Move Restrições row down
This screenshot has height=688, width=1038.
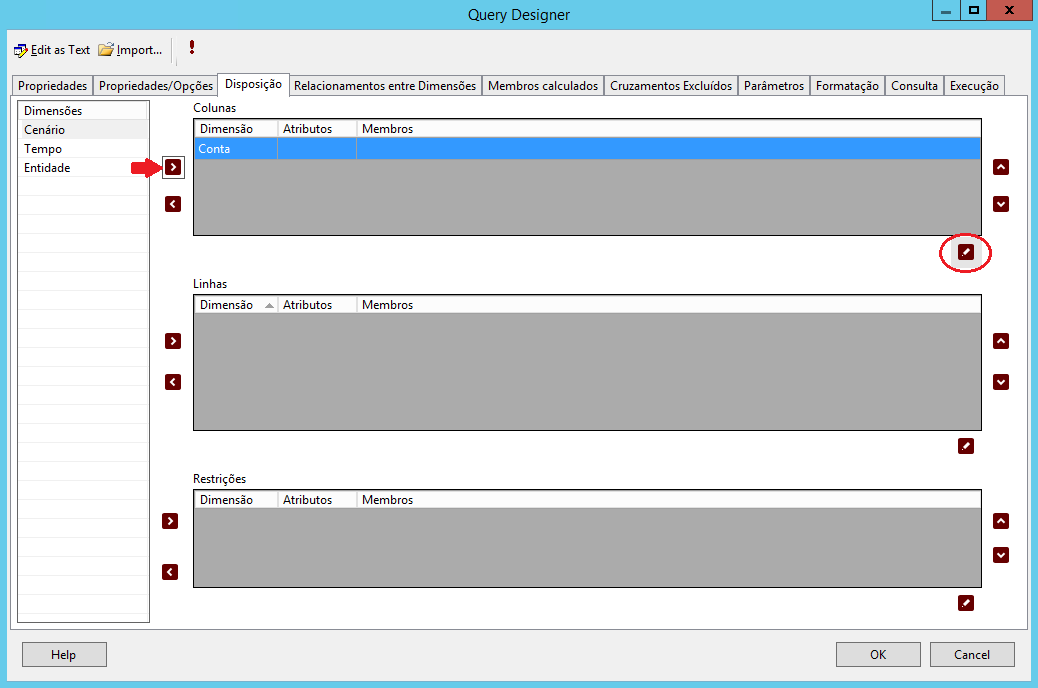click(1001, 555)
